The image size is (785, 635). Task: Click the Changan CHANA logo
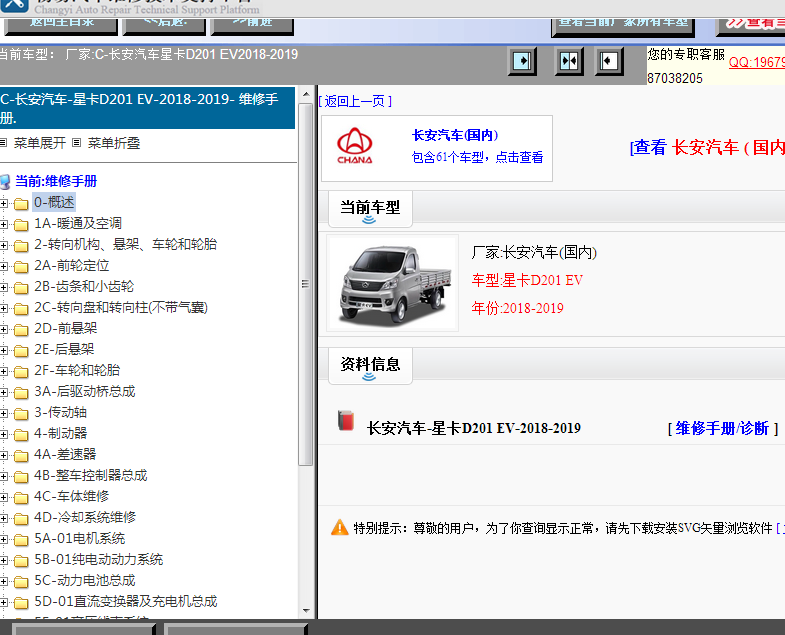(354, 146)
